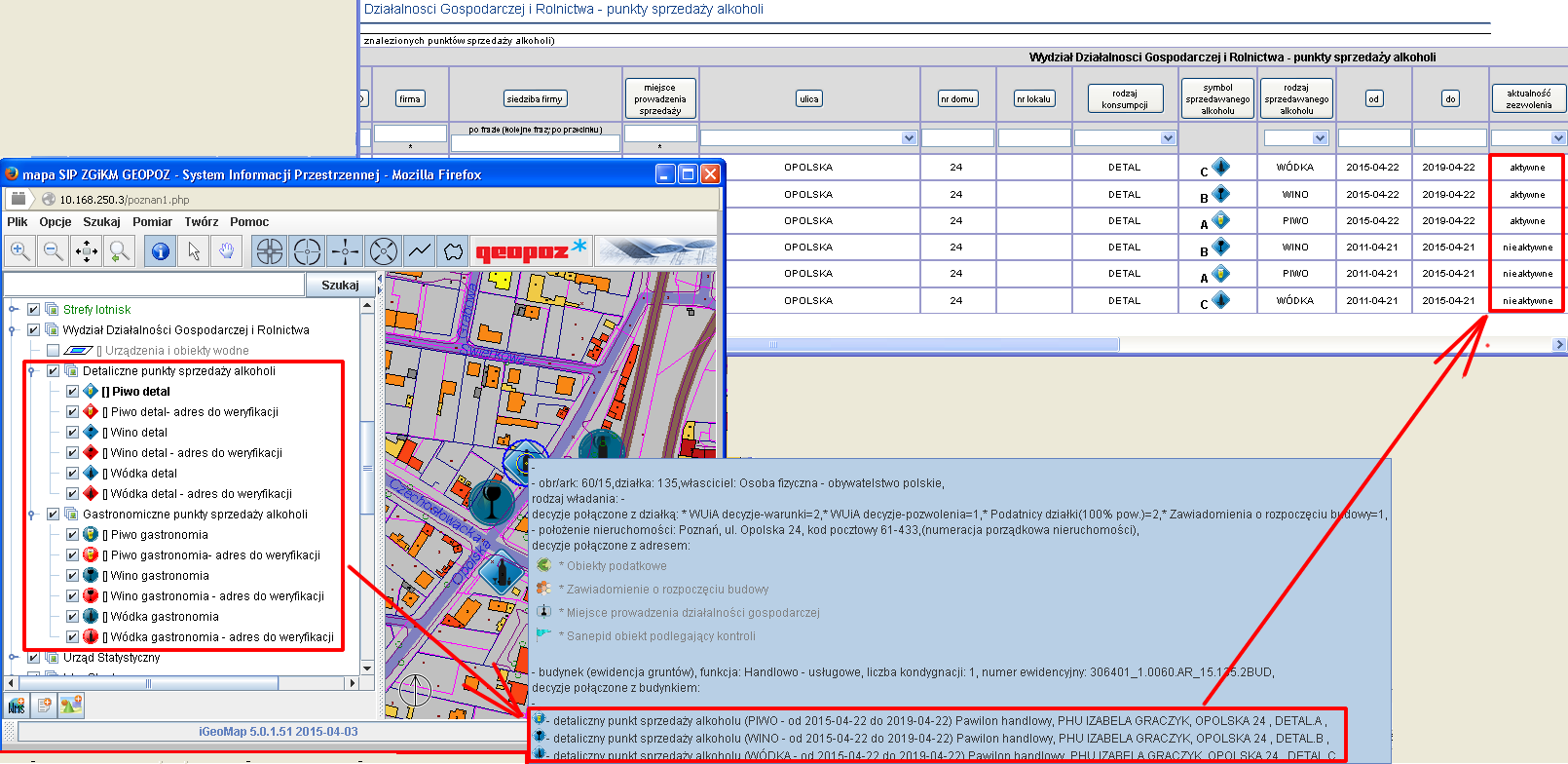The height and width of the screenshot is (764, 1568).
Task: Toggle Wino gastronomia layer checkbox
Action: [x=73, y=575]
